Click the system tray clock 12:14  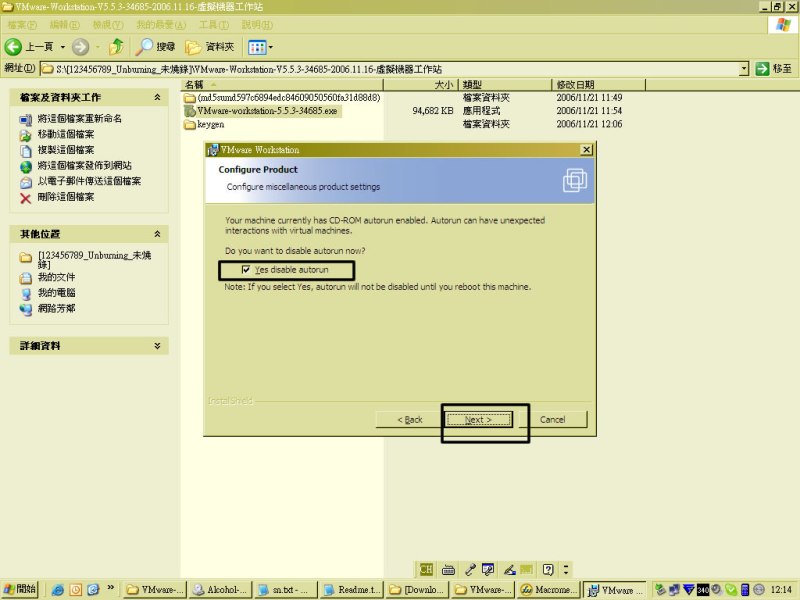(781, 589)
